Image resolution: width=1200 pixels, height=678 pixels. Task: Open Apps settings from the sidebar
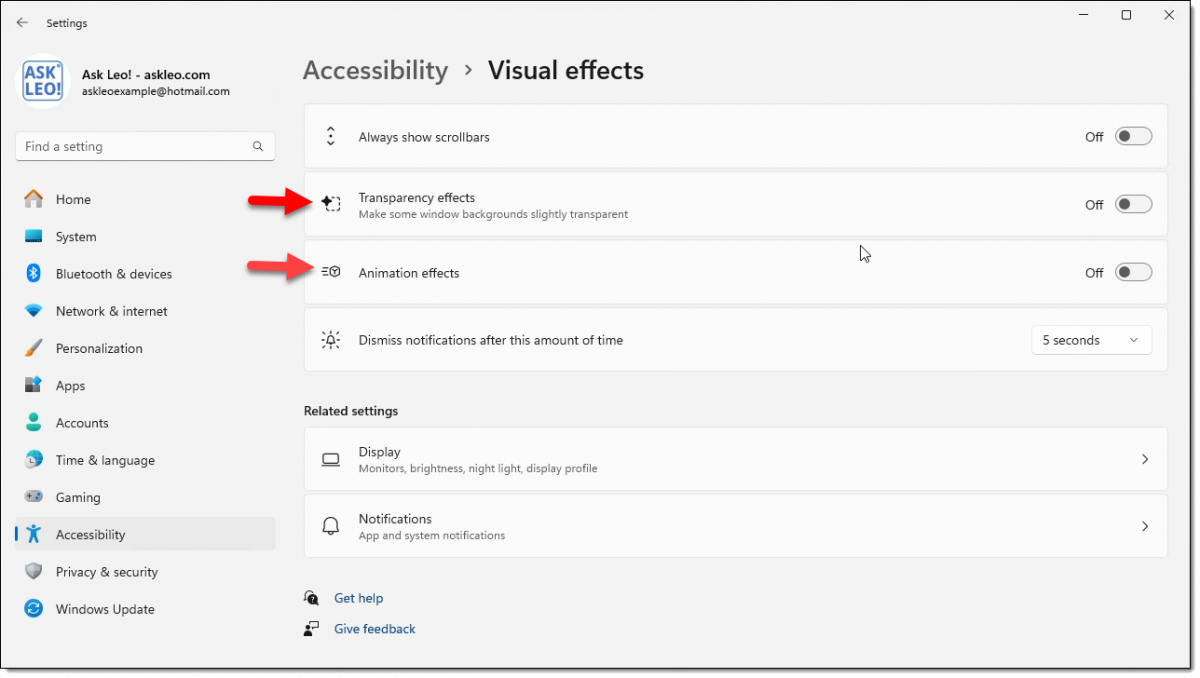[x=34, y=385]
